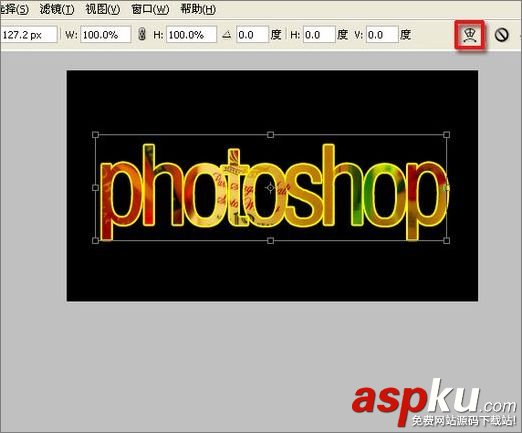Click the left-middle transform handle
The width and height of the screenshot is (522, 433).
click(95, 188)
